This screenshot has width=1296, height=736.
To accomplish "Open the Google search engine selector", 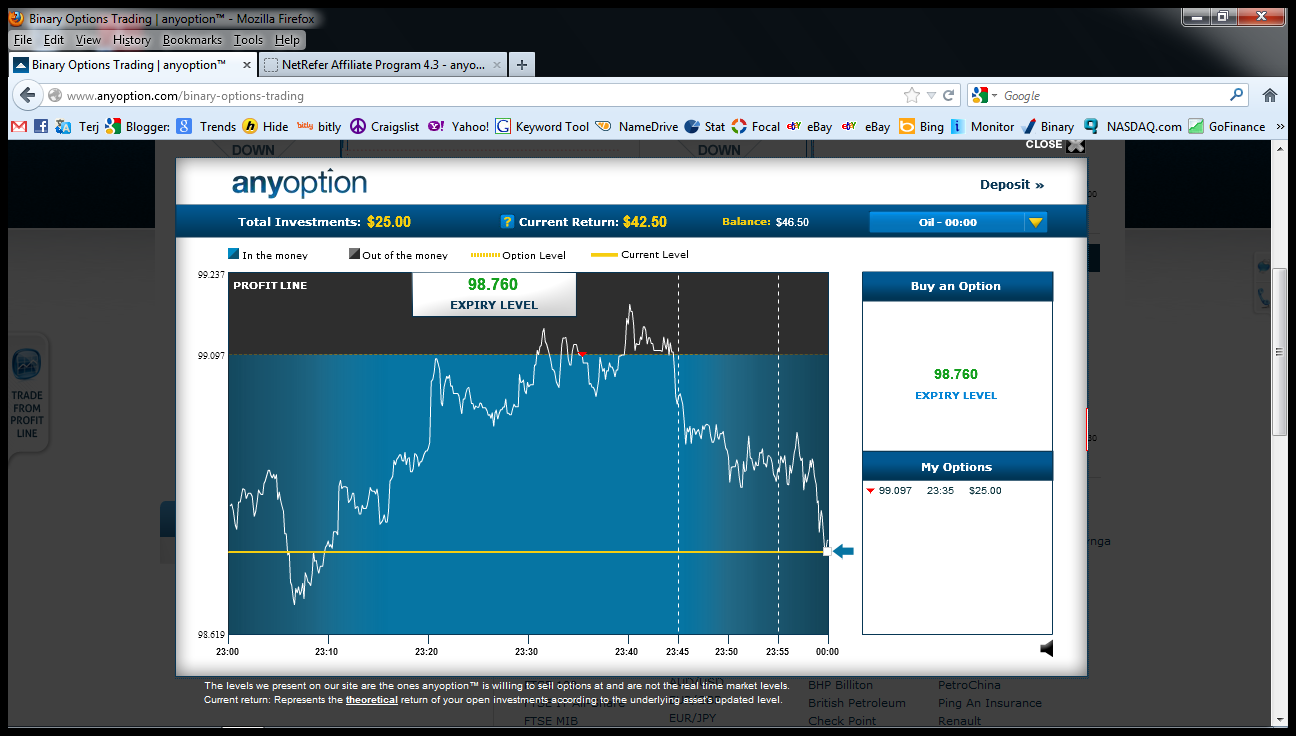I will coord(984,95).
